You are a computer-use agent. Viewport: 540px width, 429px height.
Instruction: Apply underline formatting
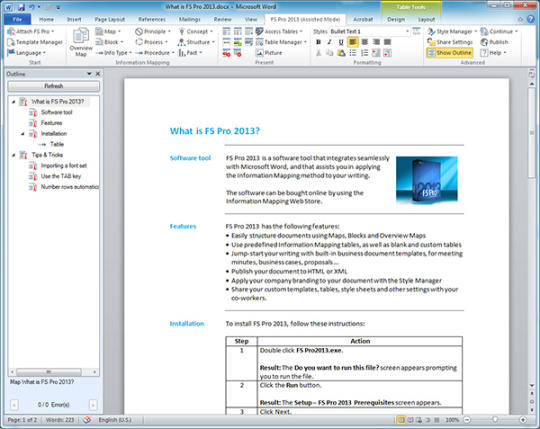click(341, 42)
